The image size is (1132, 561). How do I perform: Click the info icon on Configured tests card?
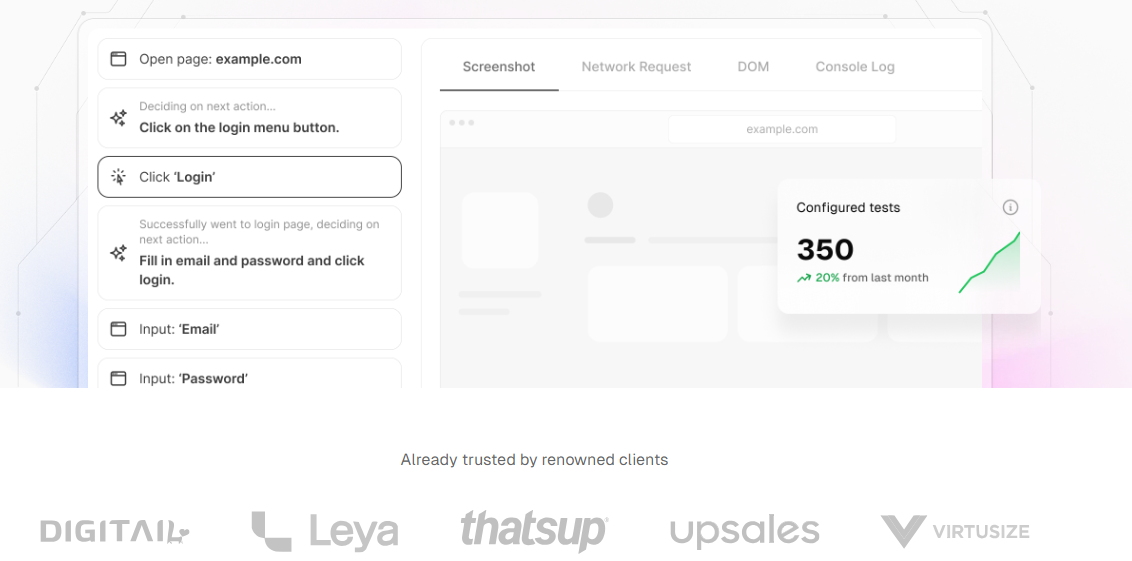[x=1010, y=207]
